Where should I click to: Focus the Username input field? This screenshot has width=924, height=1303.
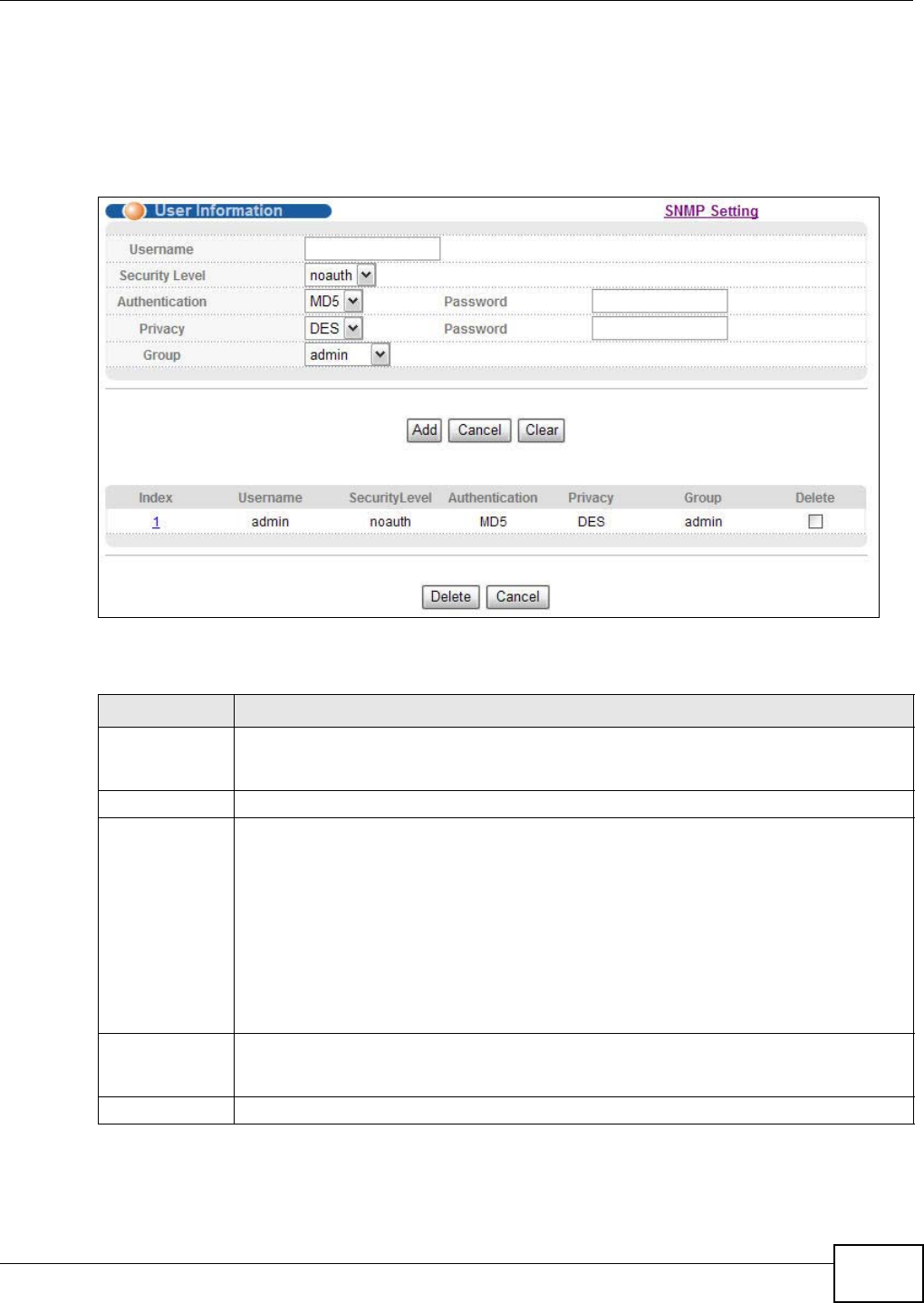click(372, 249)
